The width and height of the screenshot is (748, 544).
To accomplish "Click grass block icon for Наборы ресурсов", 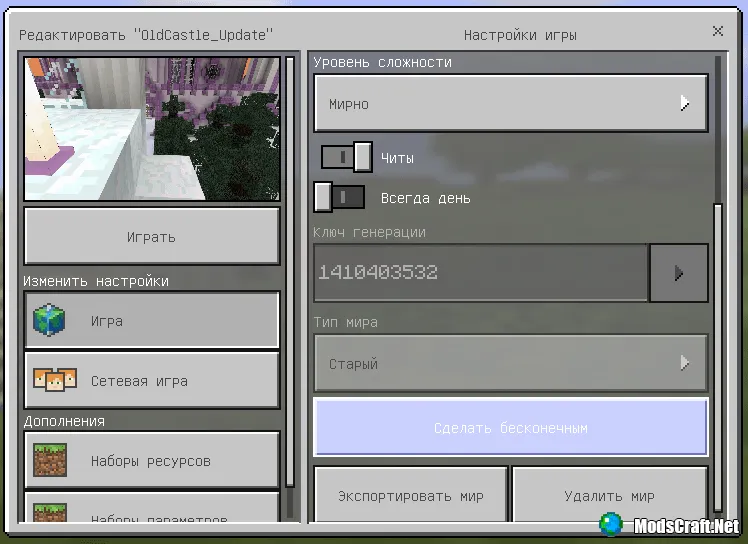I will click(x=49, y=461).
